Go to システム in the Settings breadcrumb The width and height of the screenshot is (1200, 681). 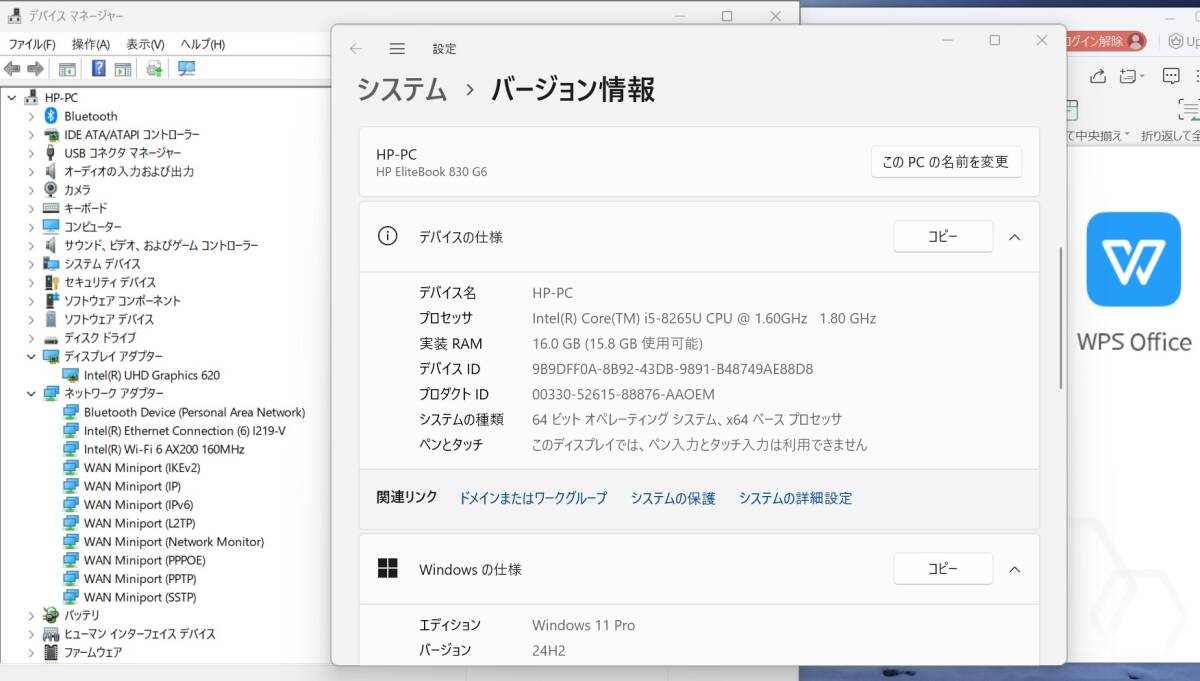pyautogui.click(x=402, y=89)
